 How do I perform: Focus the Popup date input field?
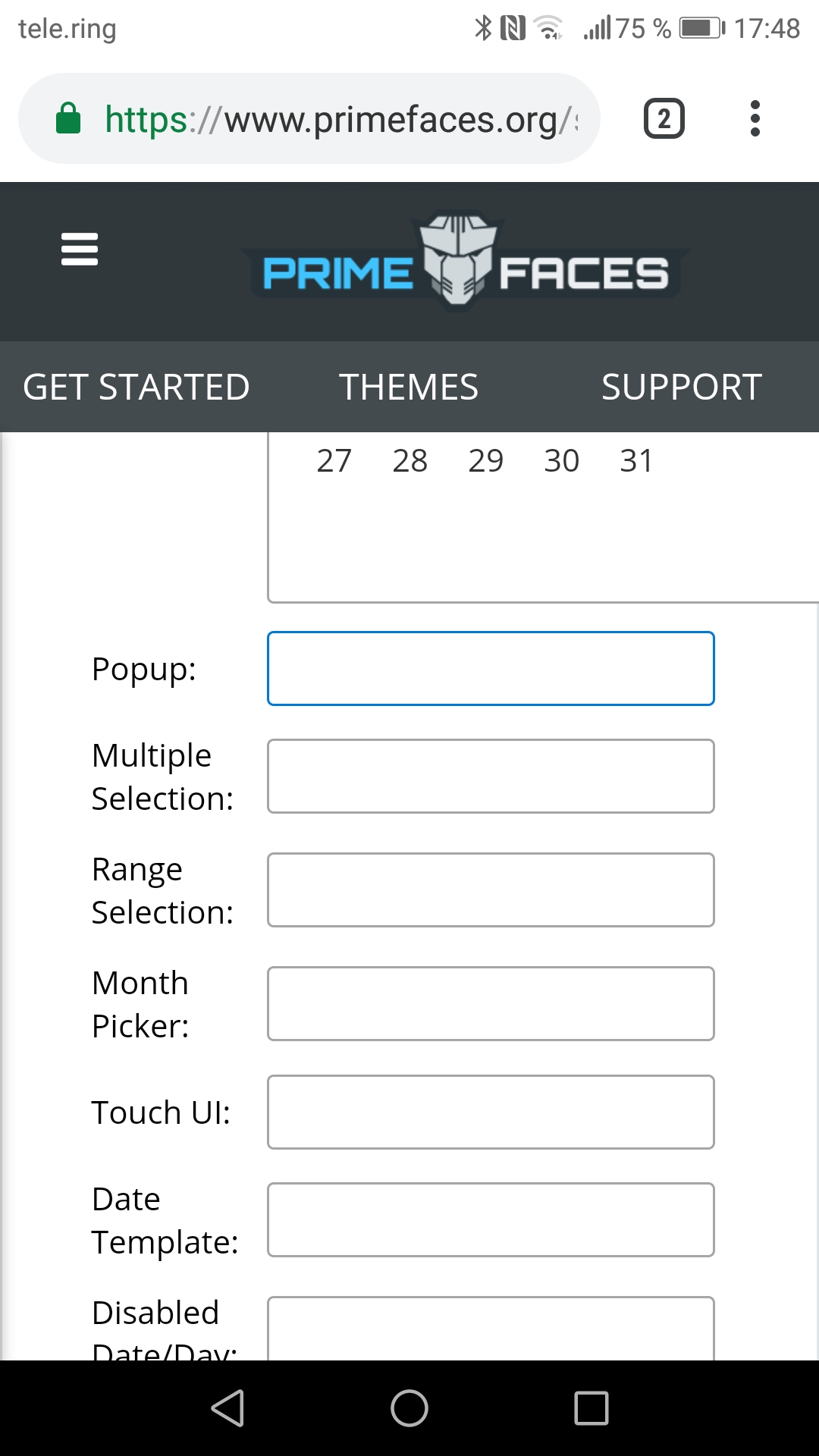490,668
